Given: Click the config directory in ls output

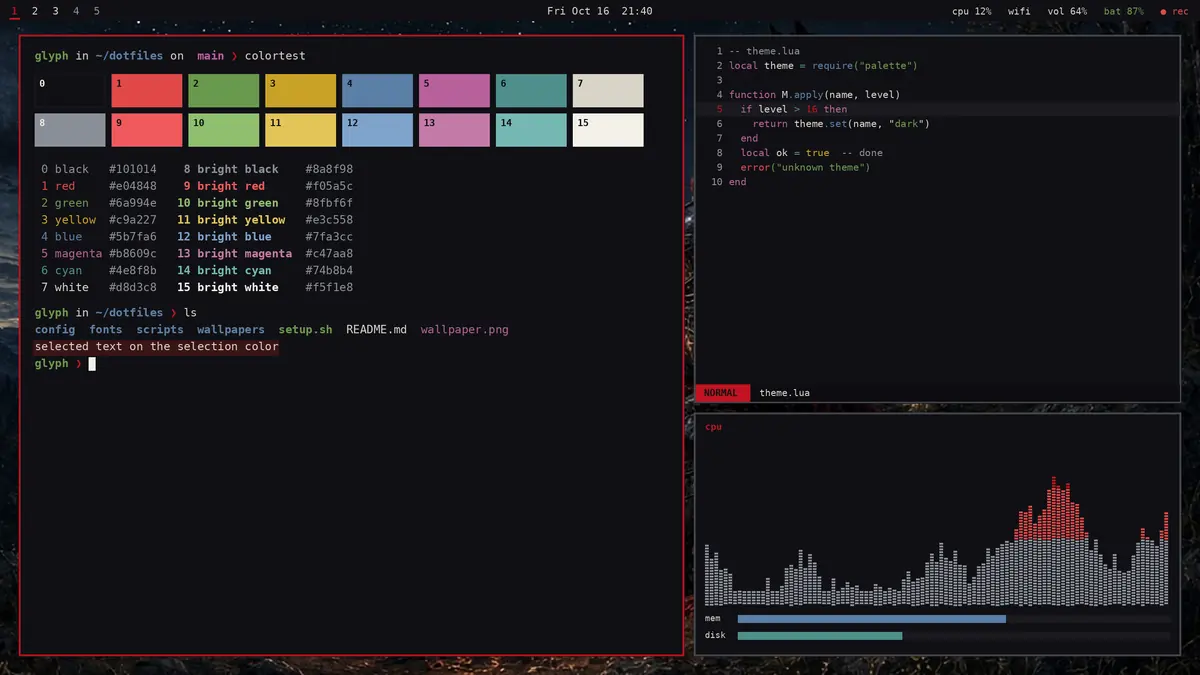Looking at the screenshot, I should point(55,330).
